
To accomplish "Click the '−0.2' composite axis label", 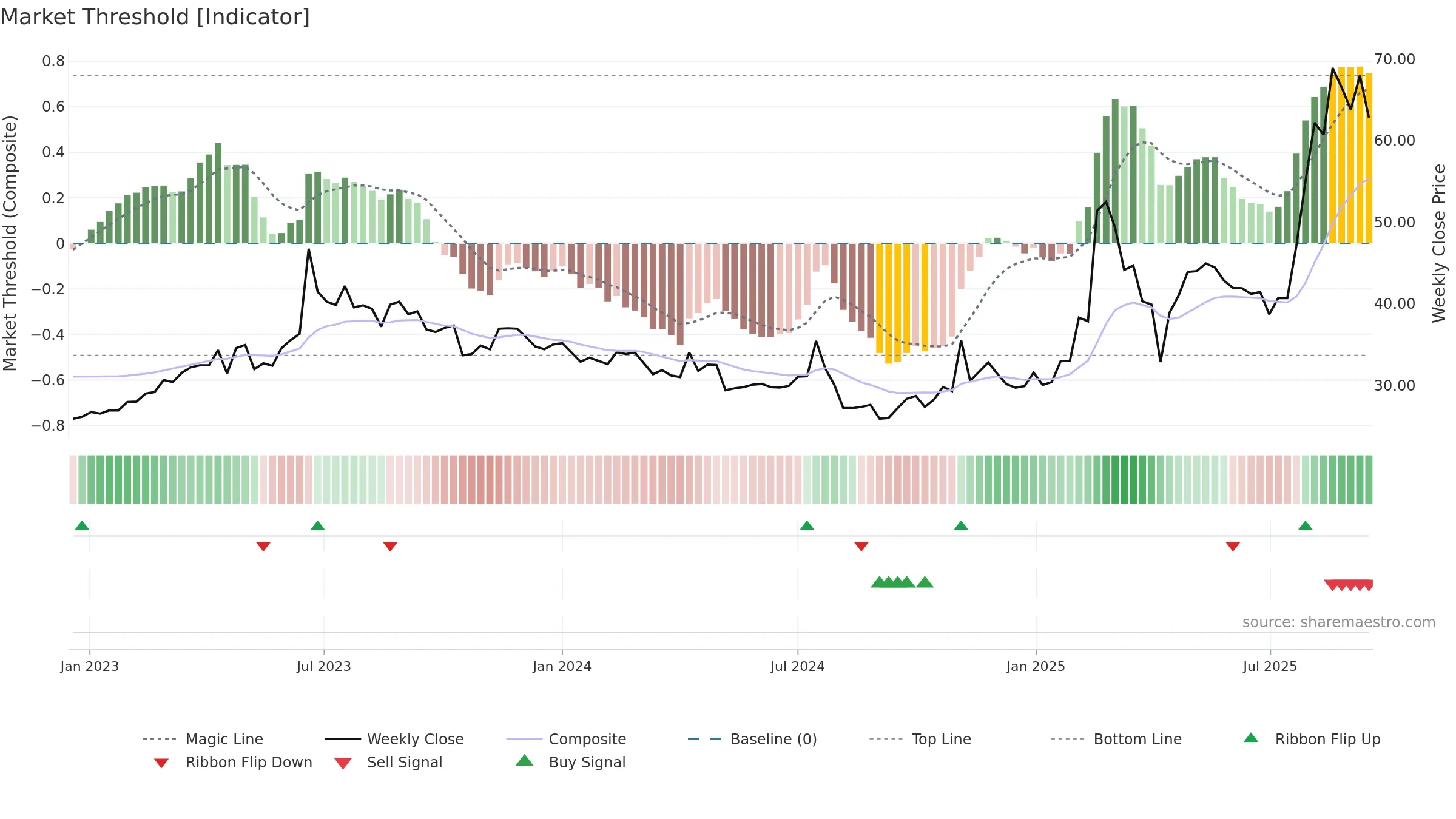I will tap(48, 289).
